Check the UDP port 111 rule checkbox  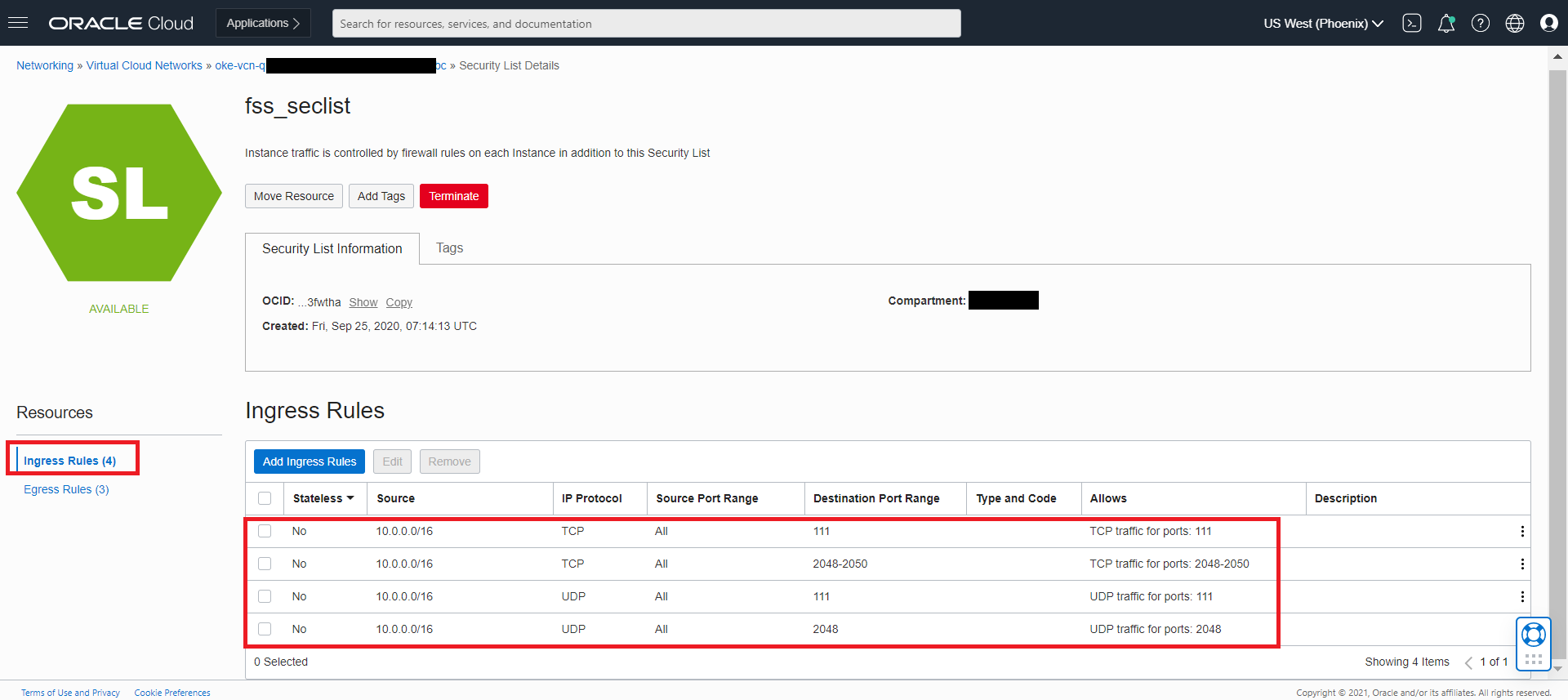pos(265,596)
